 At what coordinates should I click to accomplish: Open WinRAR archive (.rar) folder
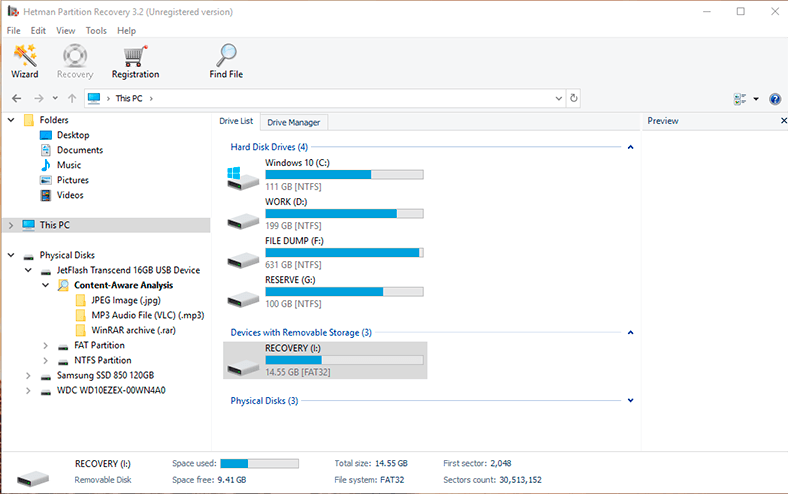[x=126, y=330]
